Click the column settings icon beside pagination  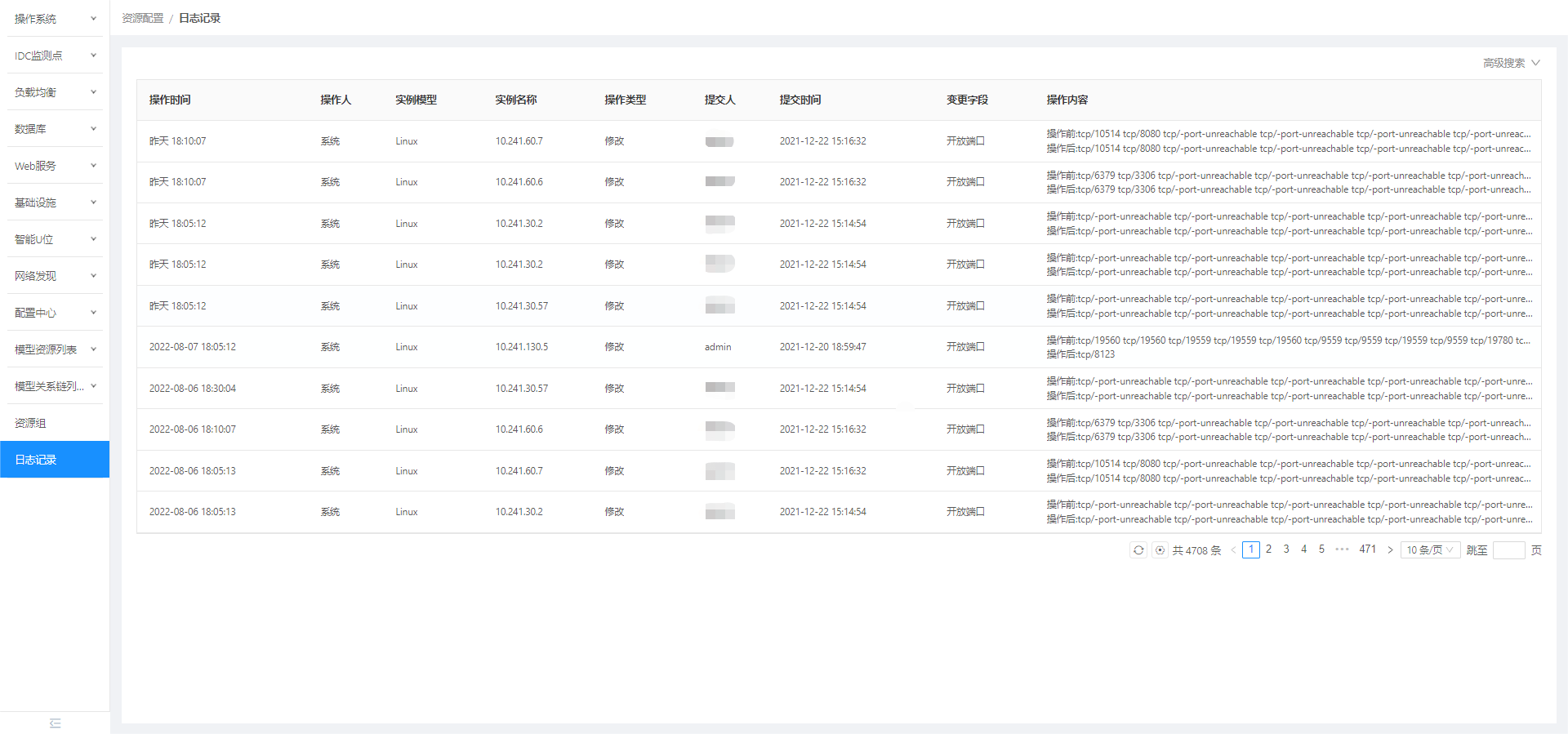tap(1160, 550)
